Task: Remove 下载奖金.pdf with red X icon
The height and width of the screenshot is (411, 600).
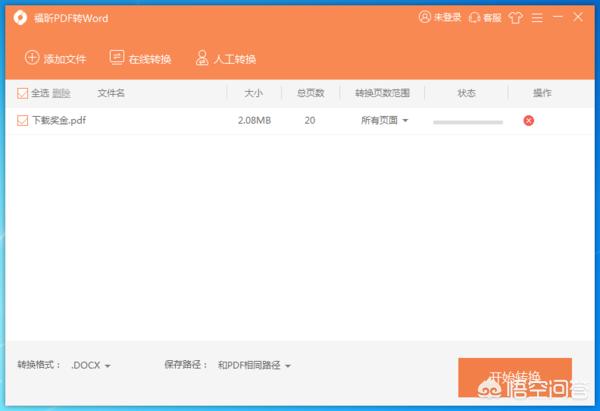Action: (528, 120)
